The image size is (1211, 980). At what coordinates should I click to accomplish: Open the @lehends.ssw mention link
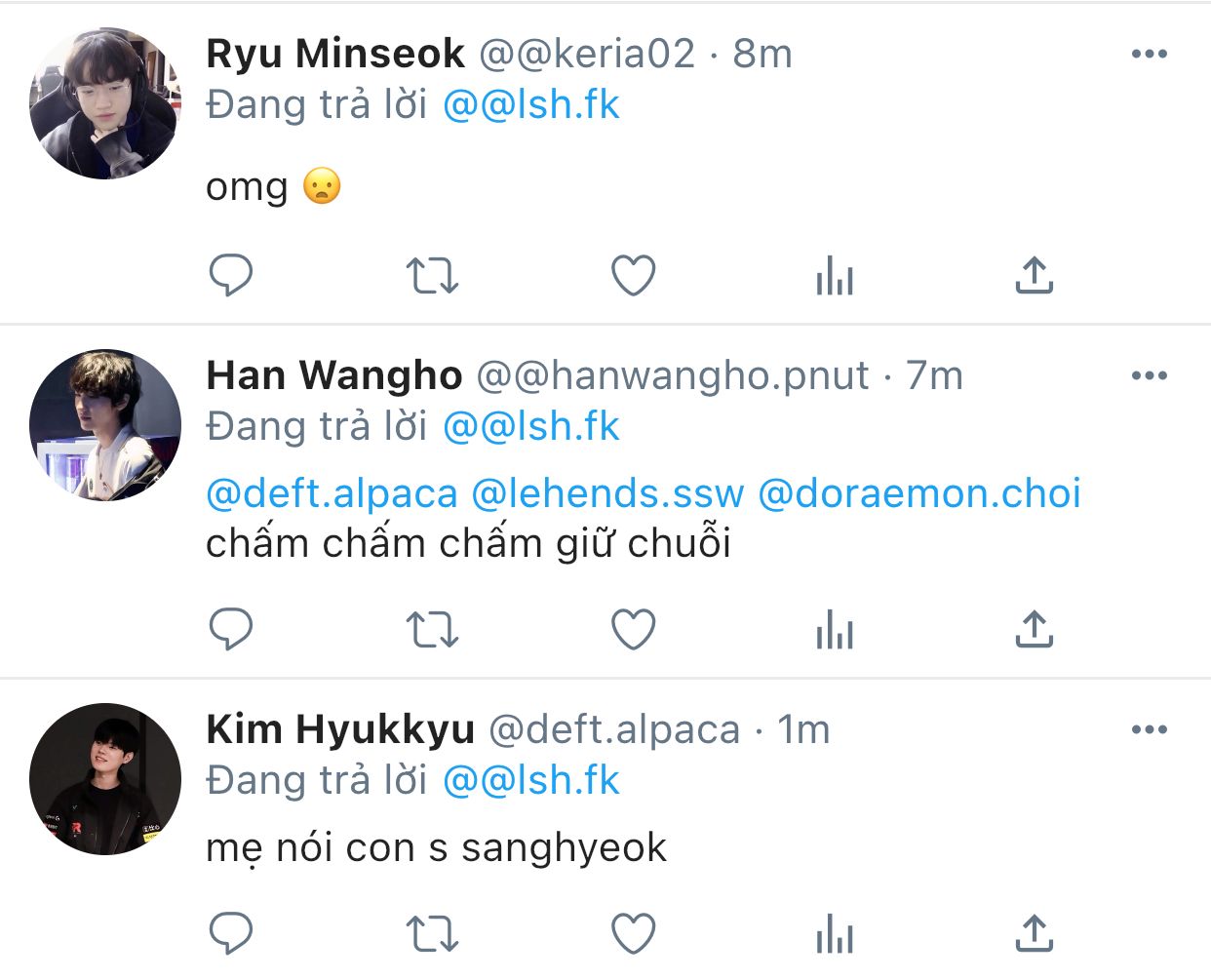point(606,494)
